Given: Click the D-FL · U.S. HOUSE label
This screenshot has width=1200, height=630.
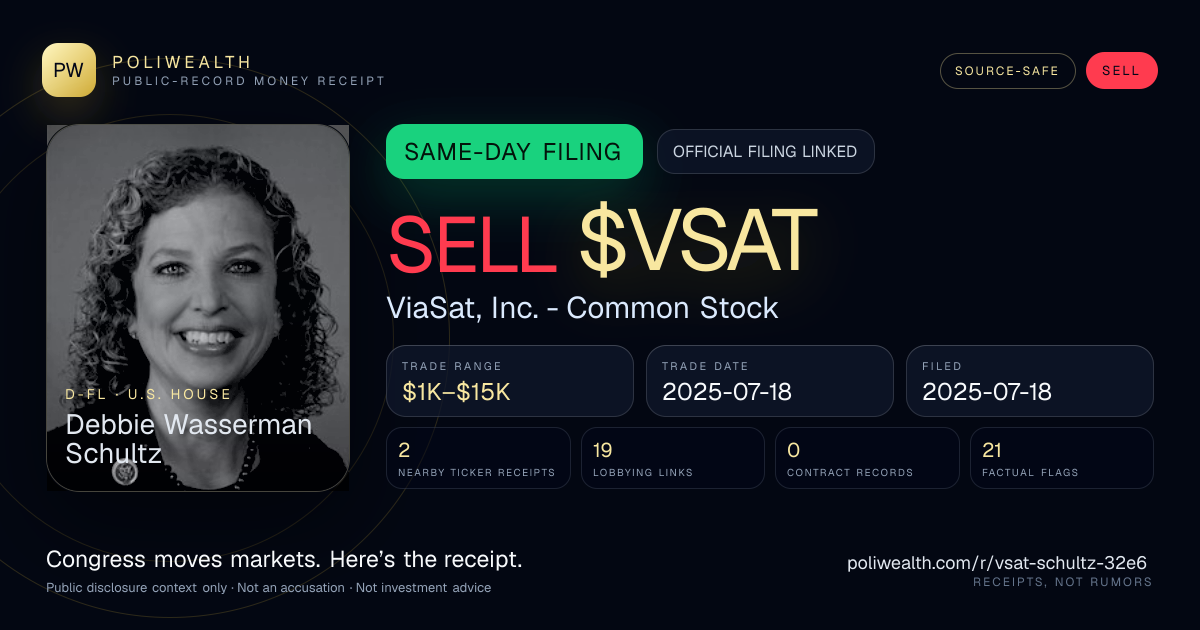Looking at the screenshot, I should click(x=149, y=394).
